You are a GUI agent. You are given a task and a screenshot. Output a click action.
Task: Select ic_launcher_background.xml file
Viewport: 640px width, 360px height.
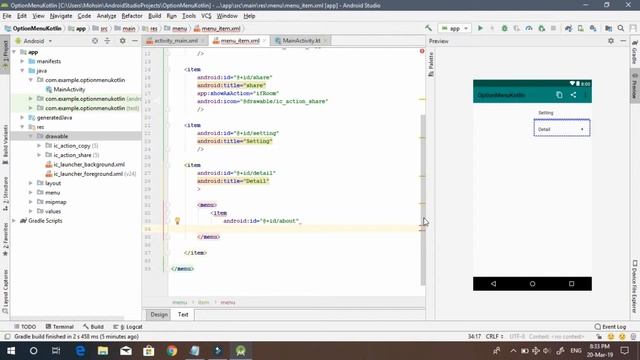[x=85, y=164]
